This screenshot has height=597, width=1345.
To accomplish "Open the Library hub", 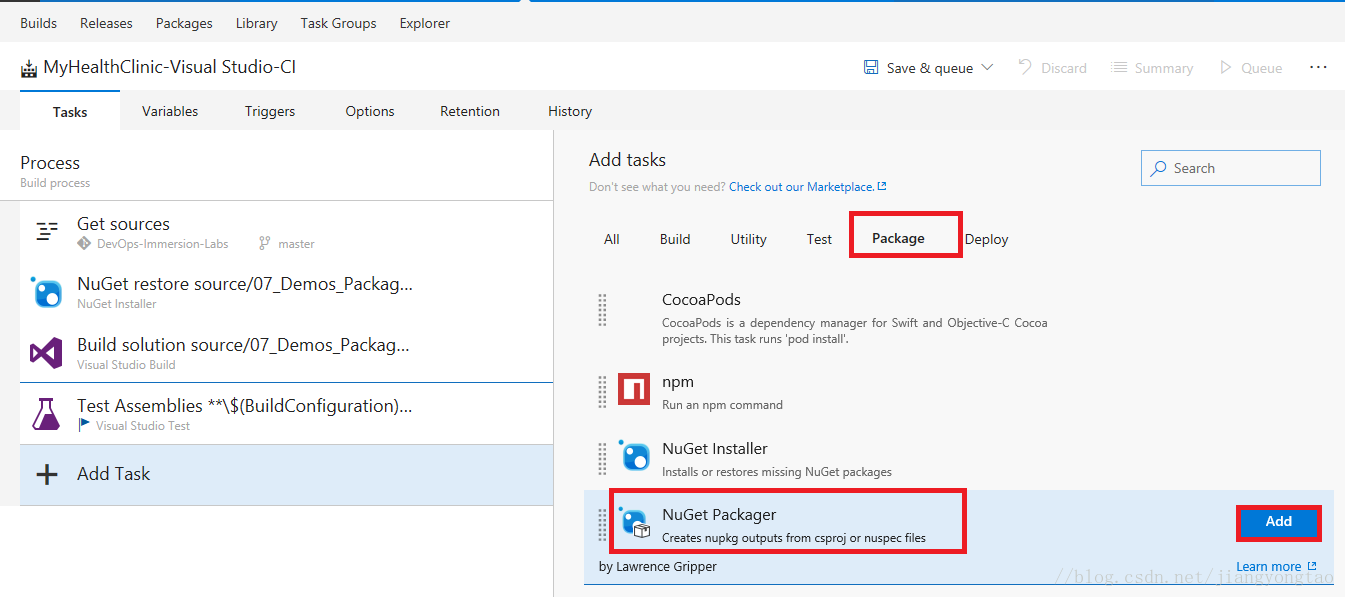I will click(257, 23).
